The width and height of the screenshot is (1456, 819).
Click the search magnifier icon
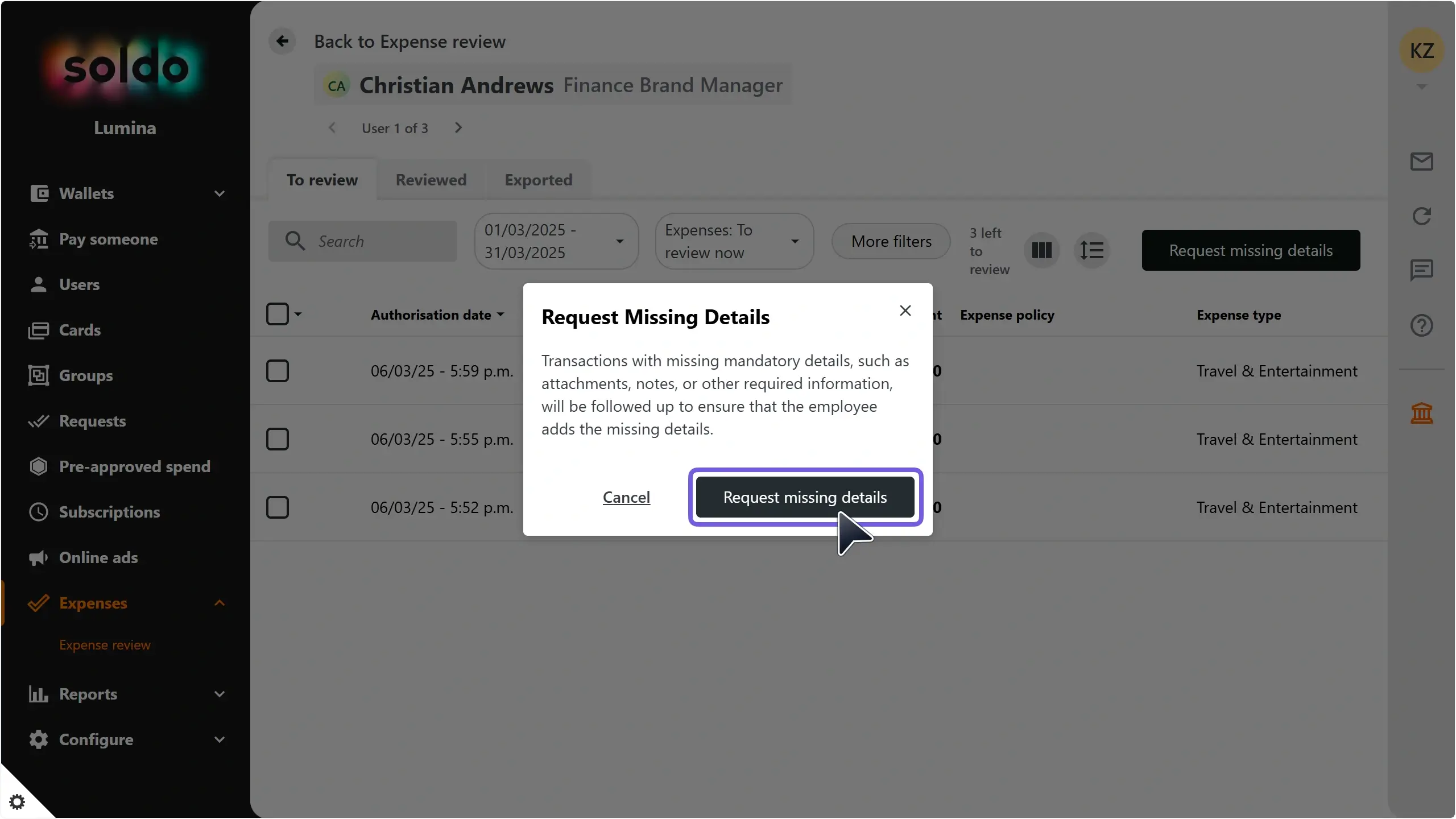[295, 241]
